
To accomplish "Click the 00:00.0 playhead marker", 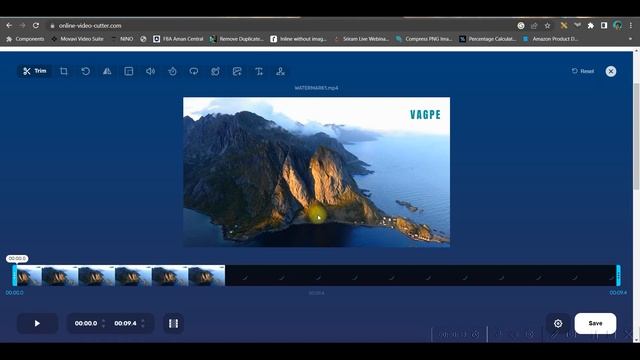I will coord(17,258).
